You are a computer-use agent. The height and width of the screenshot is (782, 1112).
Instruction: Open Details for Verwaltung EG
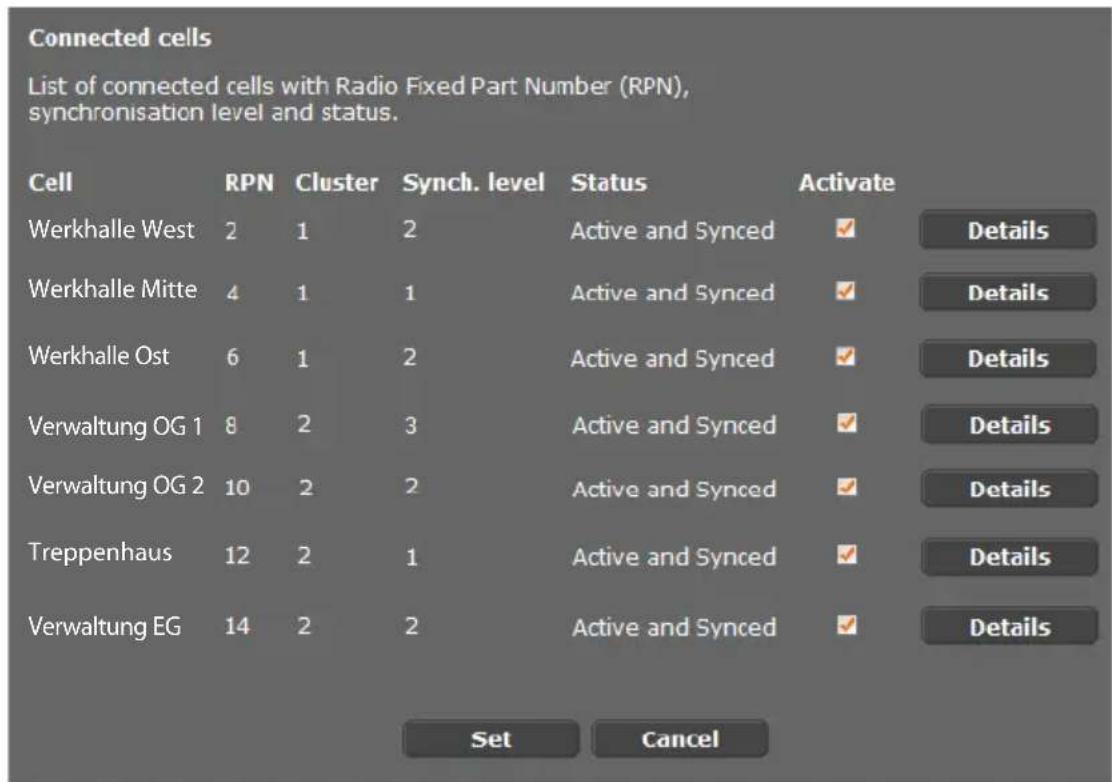[x=1009, y=627]
